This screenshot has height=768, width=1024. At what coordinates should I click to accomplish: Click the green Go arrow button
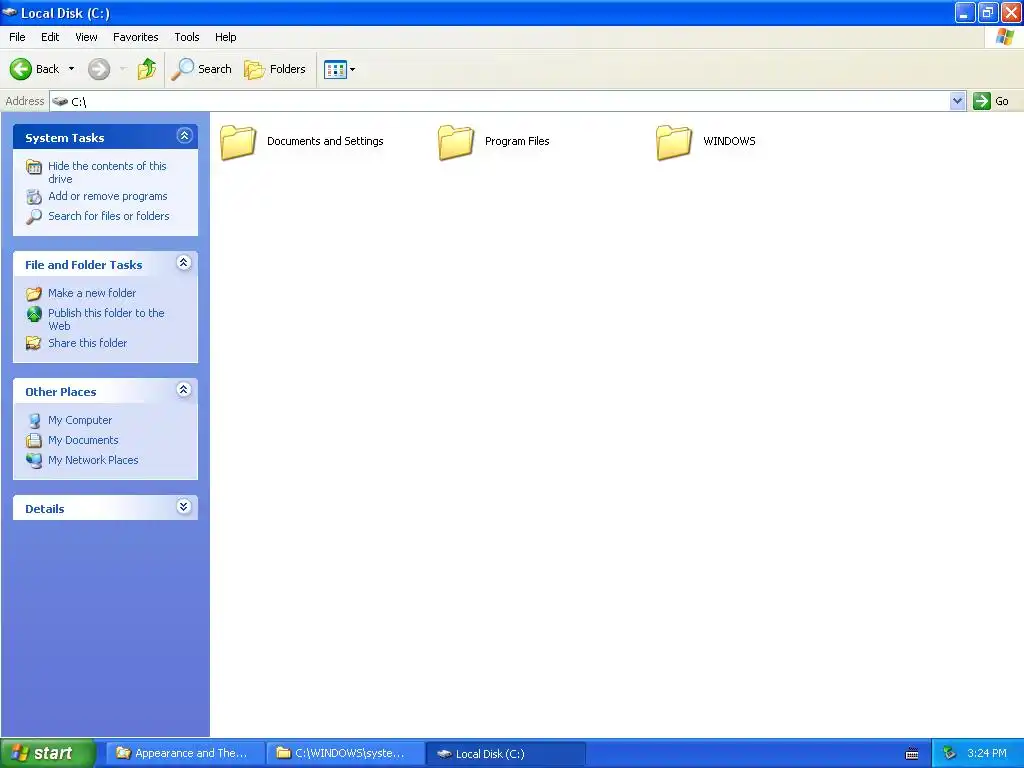[x=982, y=101]
